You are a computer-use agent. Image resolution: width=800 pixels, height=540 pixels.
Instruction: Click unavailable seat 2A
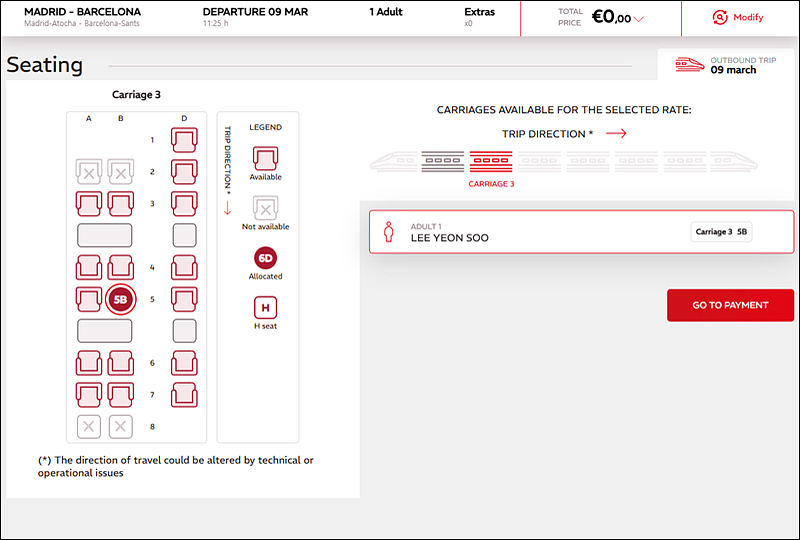(x=89, y=172)
